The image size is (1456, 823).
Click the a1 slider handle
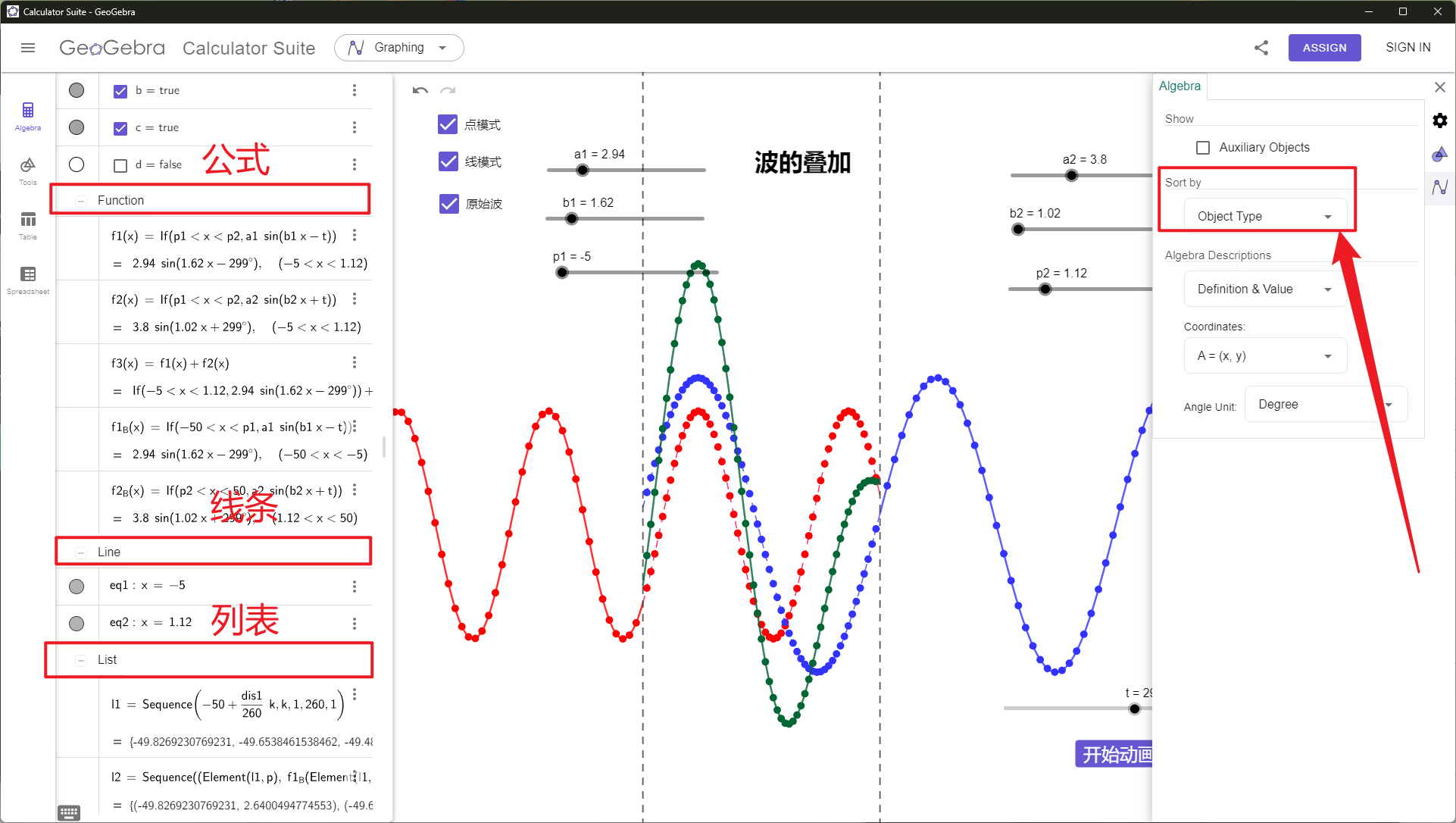[x=582, y=171]
